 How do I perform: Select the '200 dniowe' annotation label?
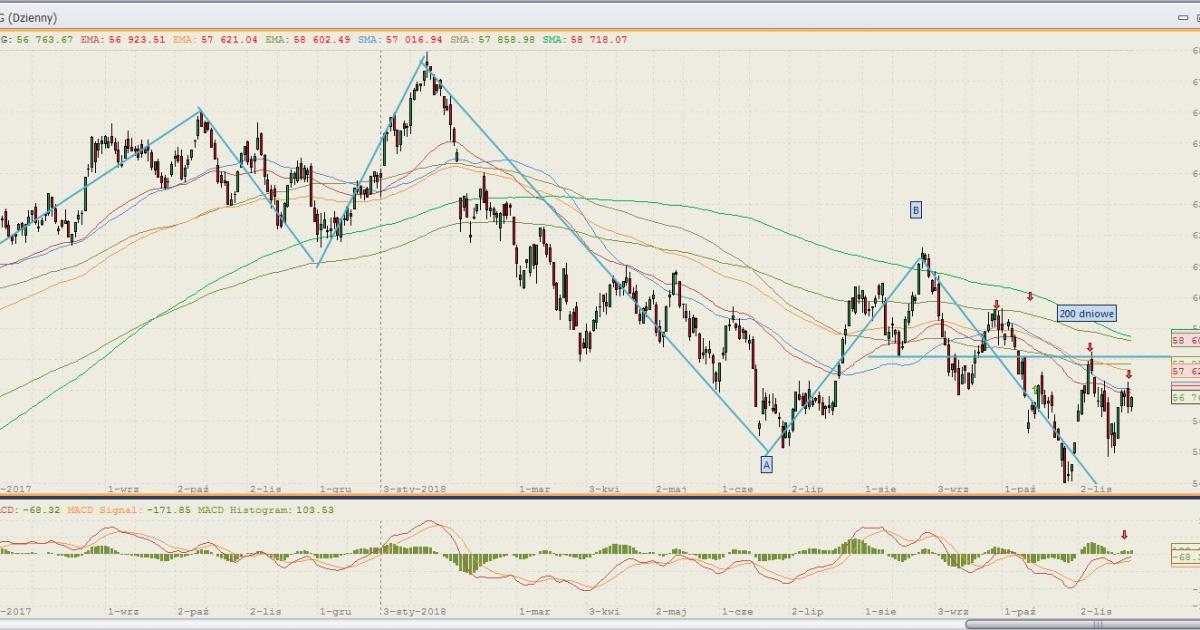(1086, 313)
